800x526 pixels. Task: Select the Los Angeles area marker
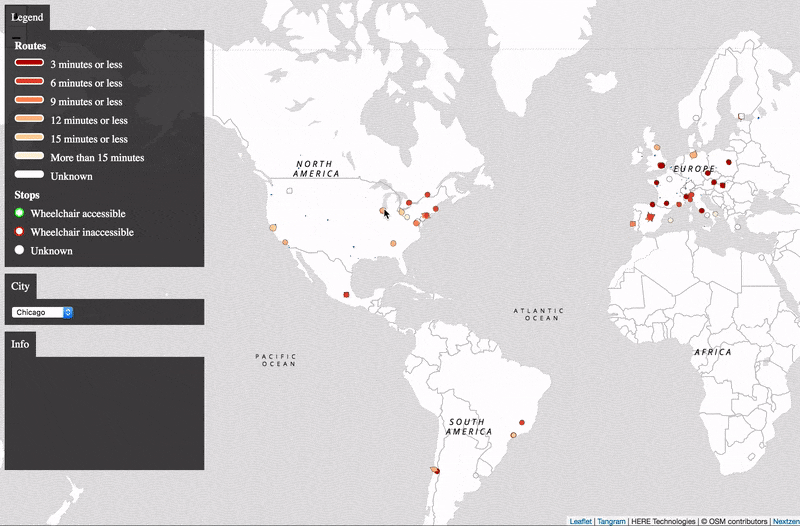[285, 242]
